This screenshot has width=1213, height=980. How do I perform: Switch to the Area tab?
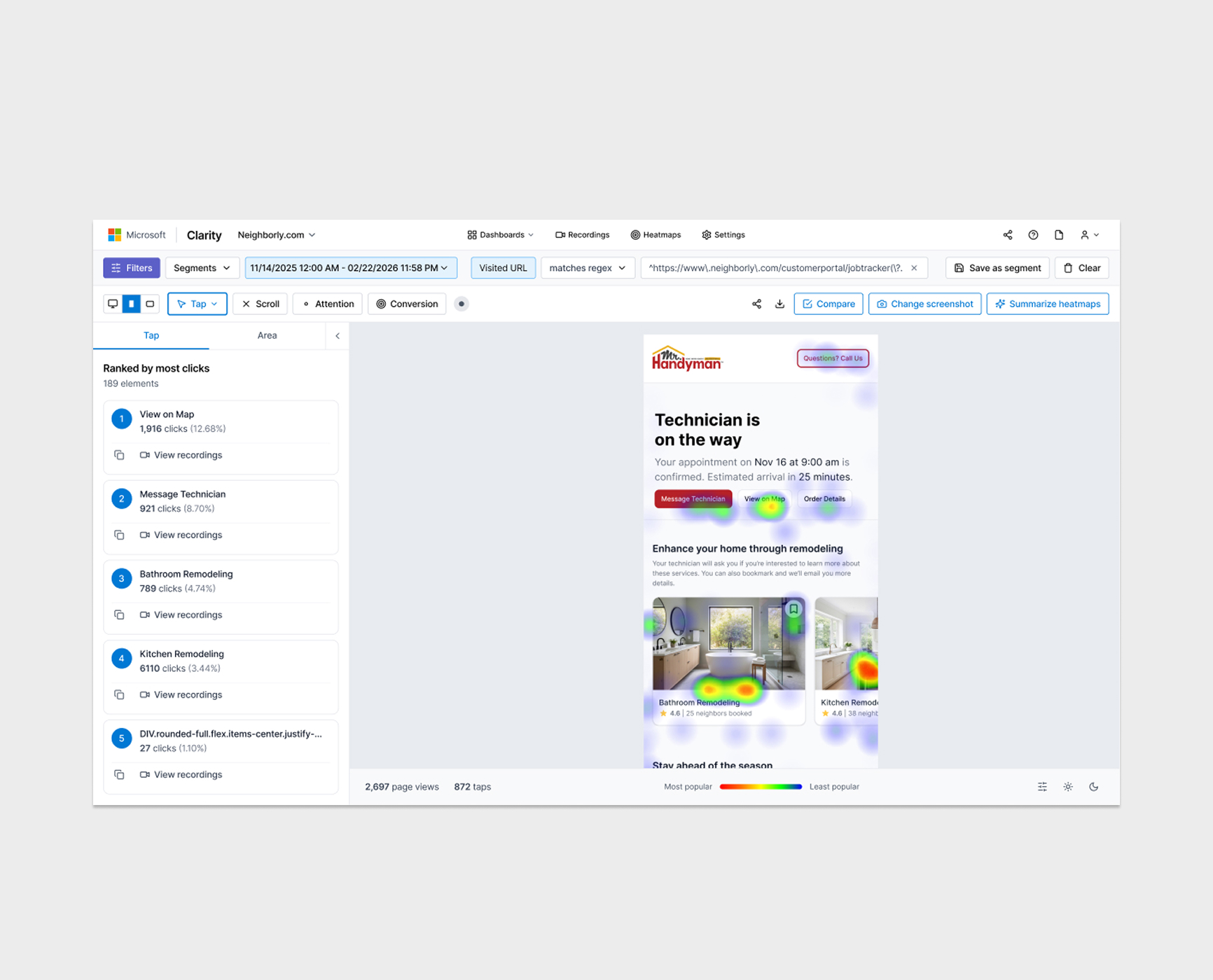267,335
